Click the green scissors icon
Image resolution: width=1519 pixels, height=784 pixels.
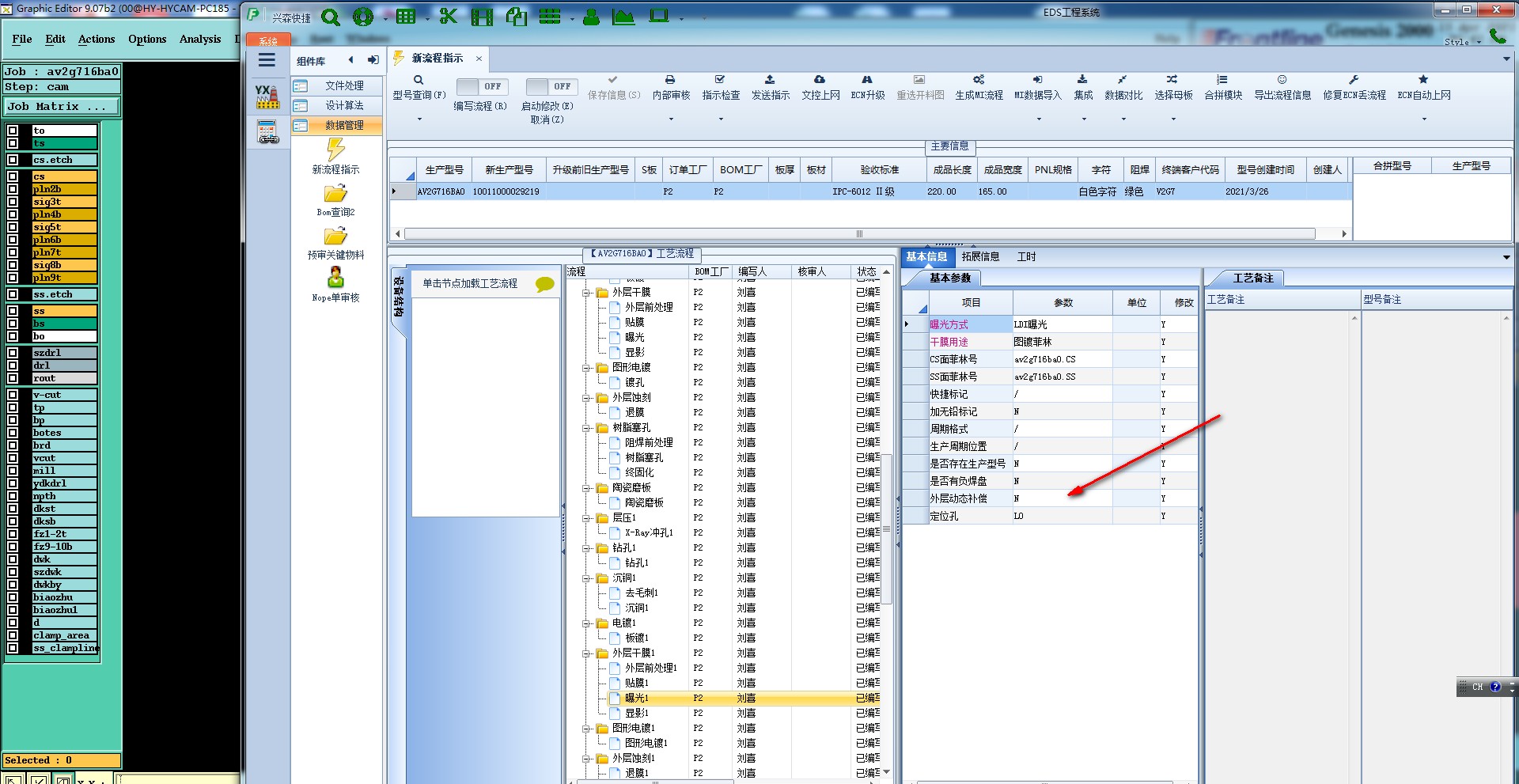tap(449, 17)
